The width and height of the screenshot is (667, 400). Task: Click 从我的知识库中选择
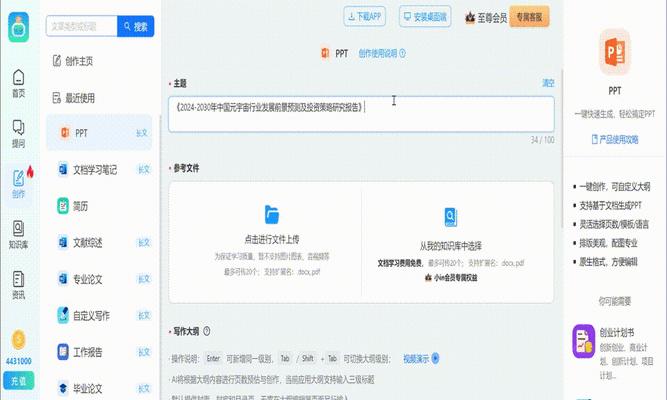click(x=450, y=246)
